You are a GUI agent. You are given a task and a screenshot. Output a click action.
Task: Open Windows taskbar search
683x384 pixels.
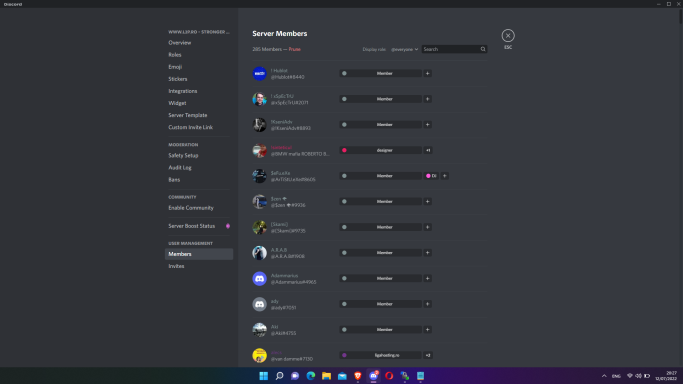click(279, 376)
